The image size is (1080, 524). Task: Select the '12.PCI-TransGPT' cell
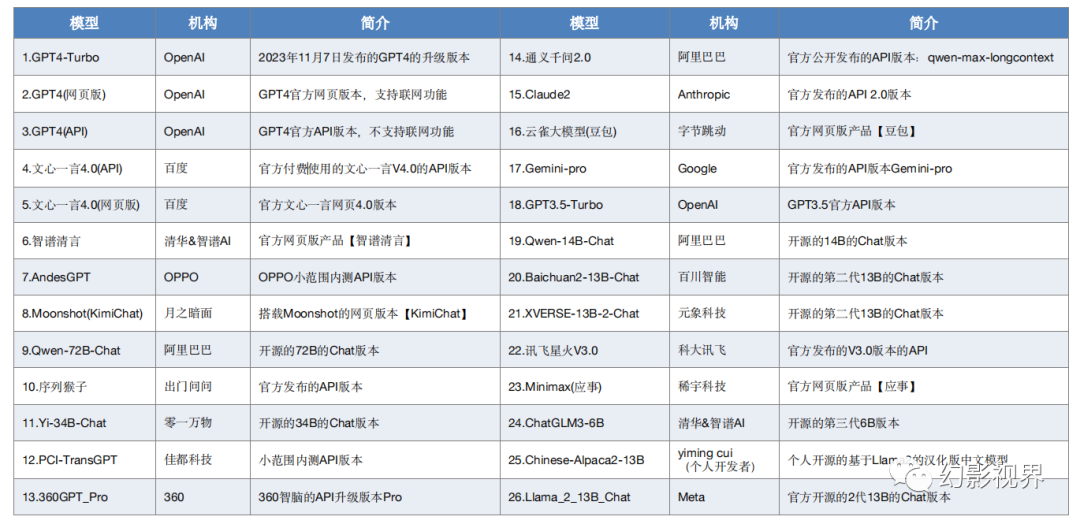84,460
